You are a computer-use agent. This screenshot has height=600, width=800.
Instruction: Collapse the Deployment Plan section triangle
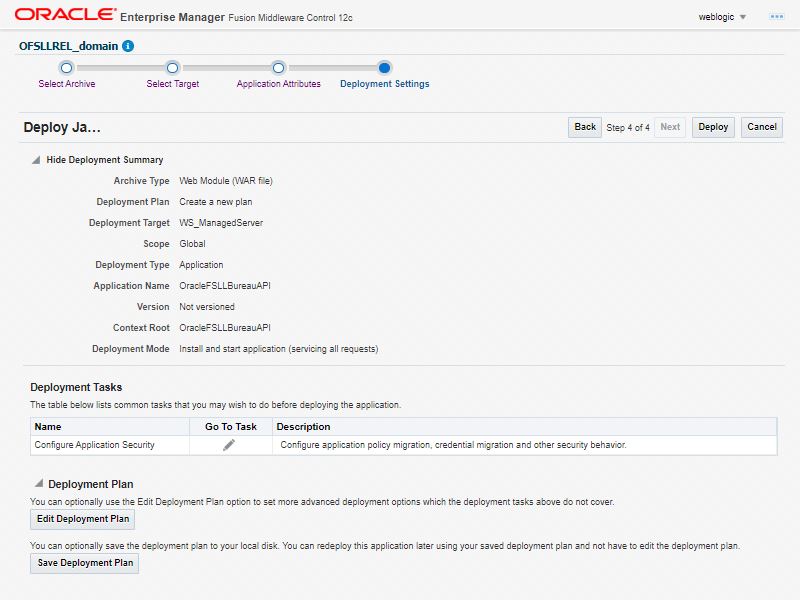point(38,483)
